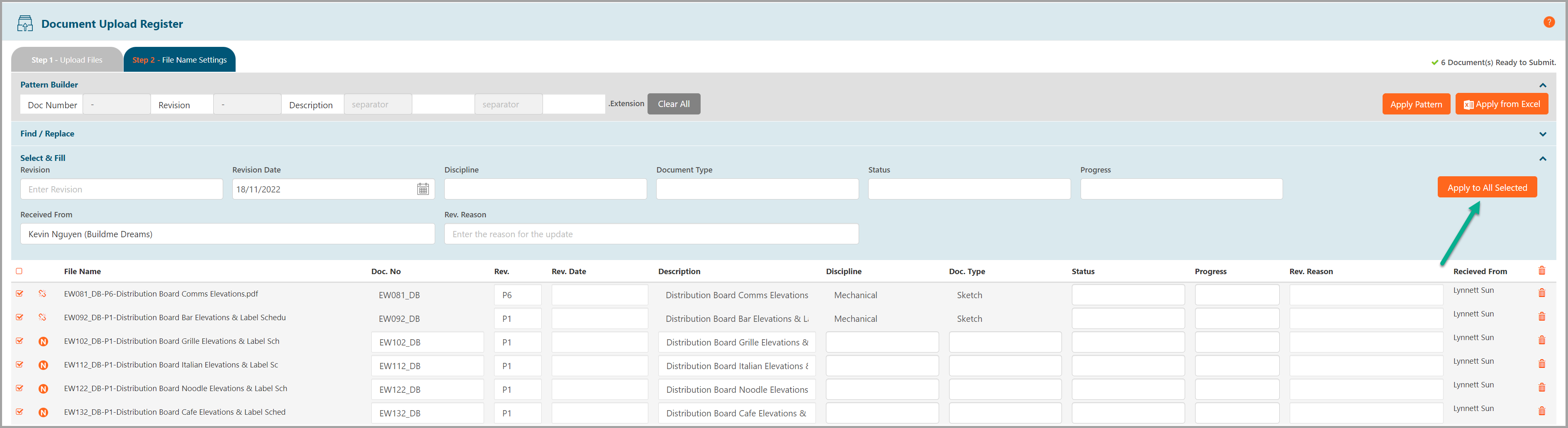The width and height of the screenshot is (1568, 428).
Task: Click the Apply from Excel button
Action: point(1501,104)
